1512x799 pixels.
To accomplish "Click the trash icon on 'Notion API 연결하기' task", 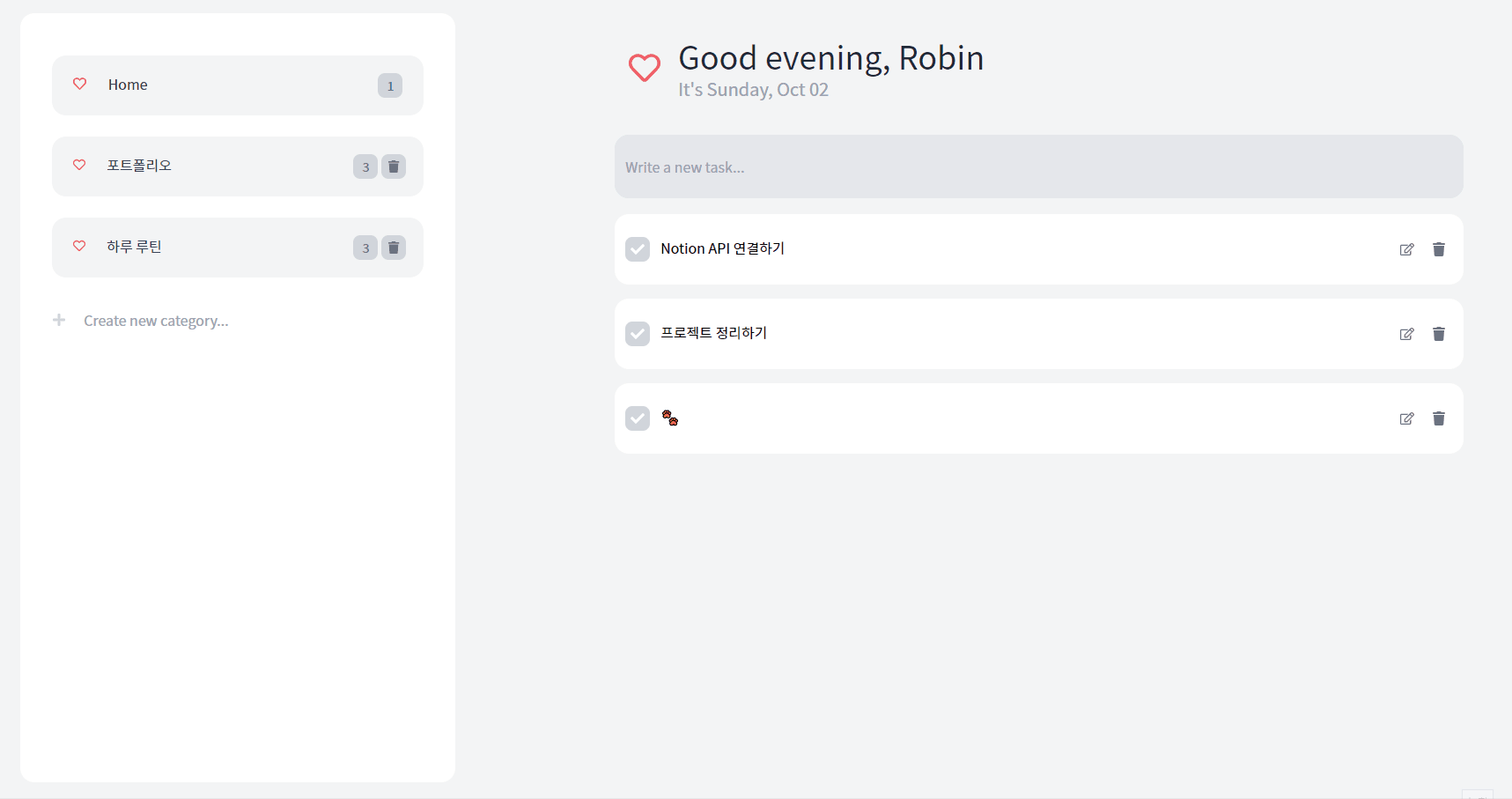I will [x=1439, y=249].
